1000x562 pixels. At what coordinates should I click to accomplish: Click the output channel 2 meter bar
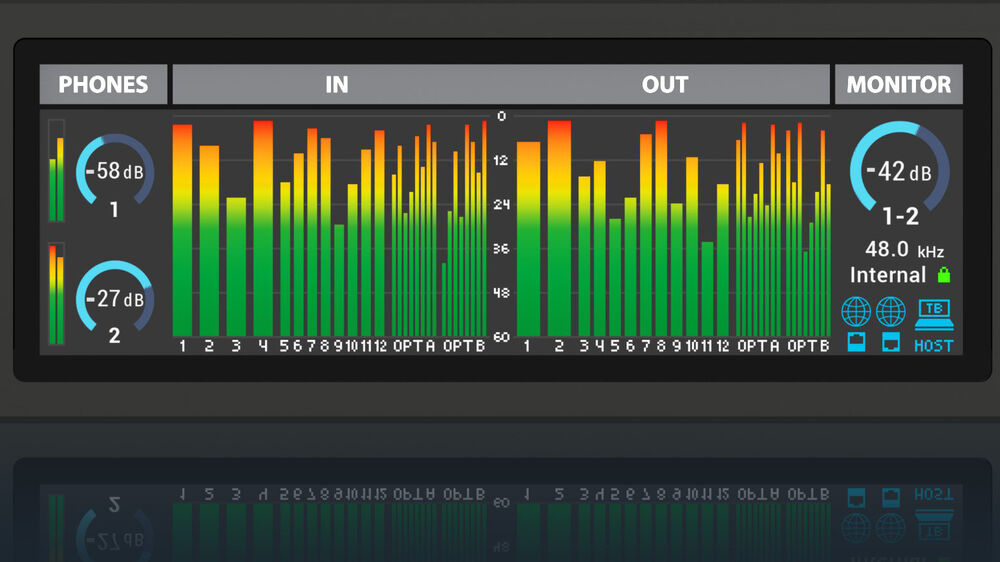[x=559, y=228]
